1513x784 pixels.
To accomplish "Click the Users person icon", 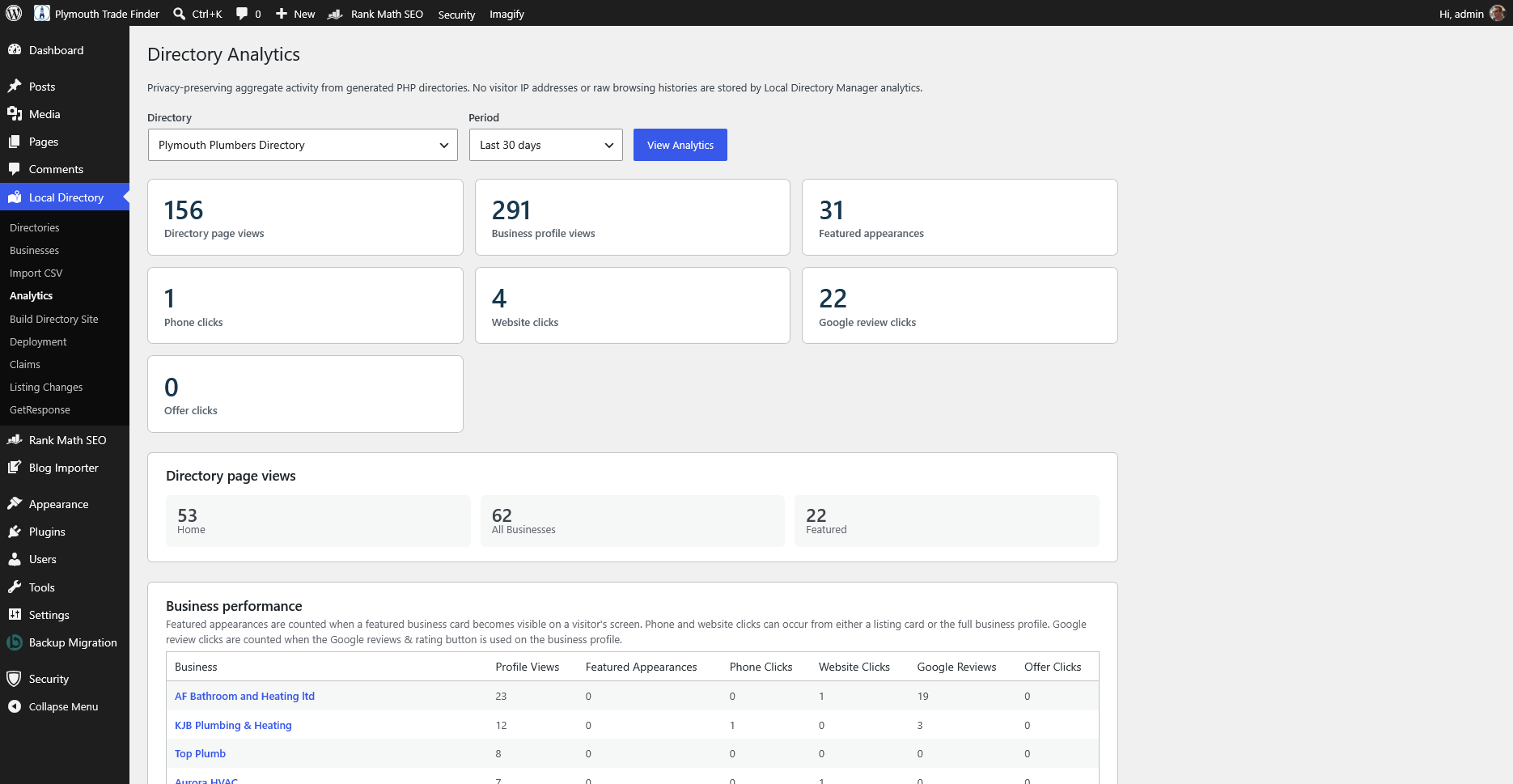I will coord(15,559).
